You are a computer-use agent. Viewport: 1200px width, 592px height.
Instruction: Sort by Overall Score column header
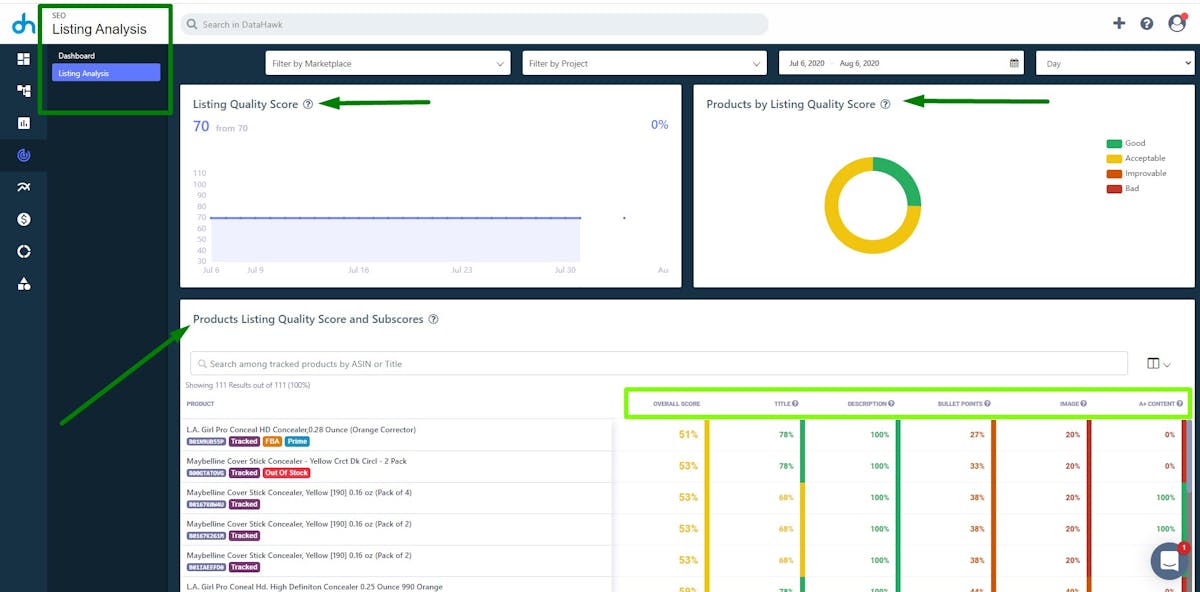(x=676, y=404)
